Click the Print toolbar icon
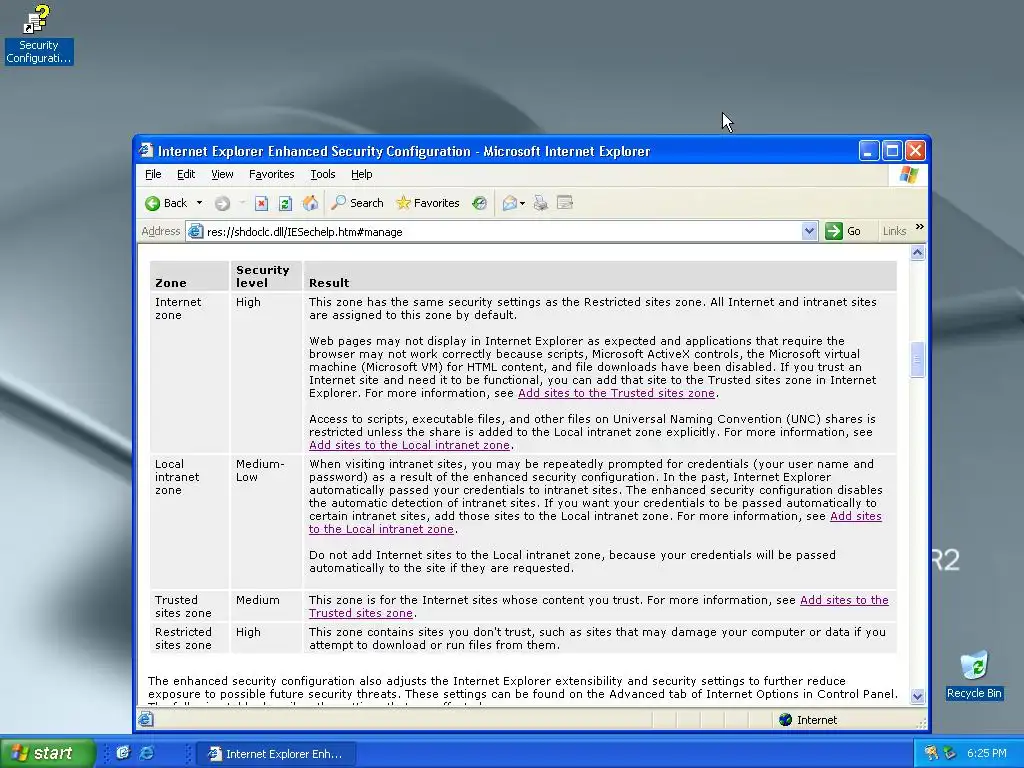 click(x=541, y=203)
